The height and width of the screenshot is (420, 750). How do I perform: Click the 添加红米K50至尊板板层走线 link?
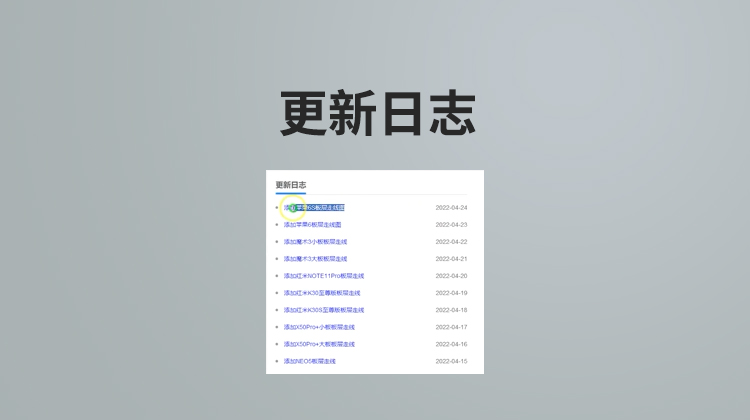321,293
